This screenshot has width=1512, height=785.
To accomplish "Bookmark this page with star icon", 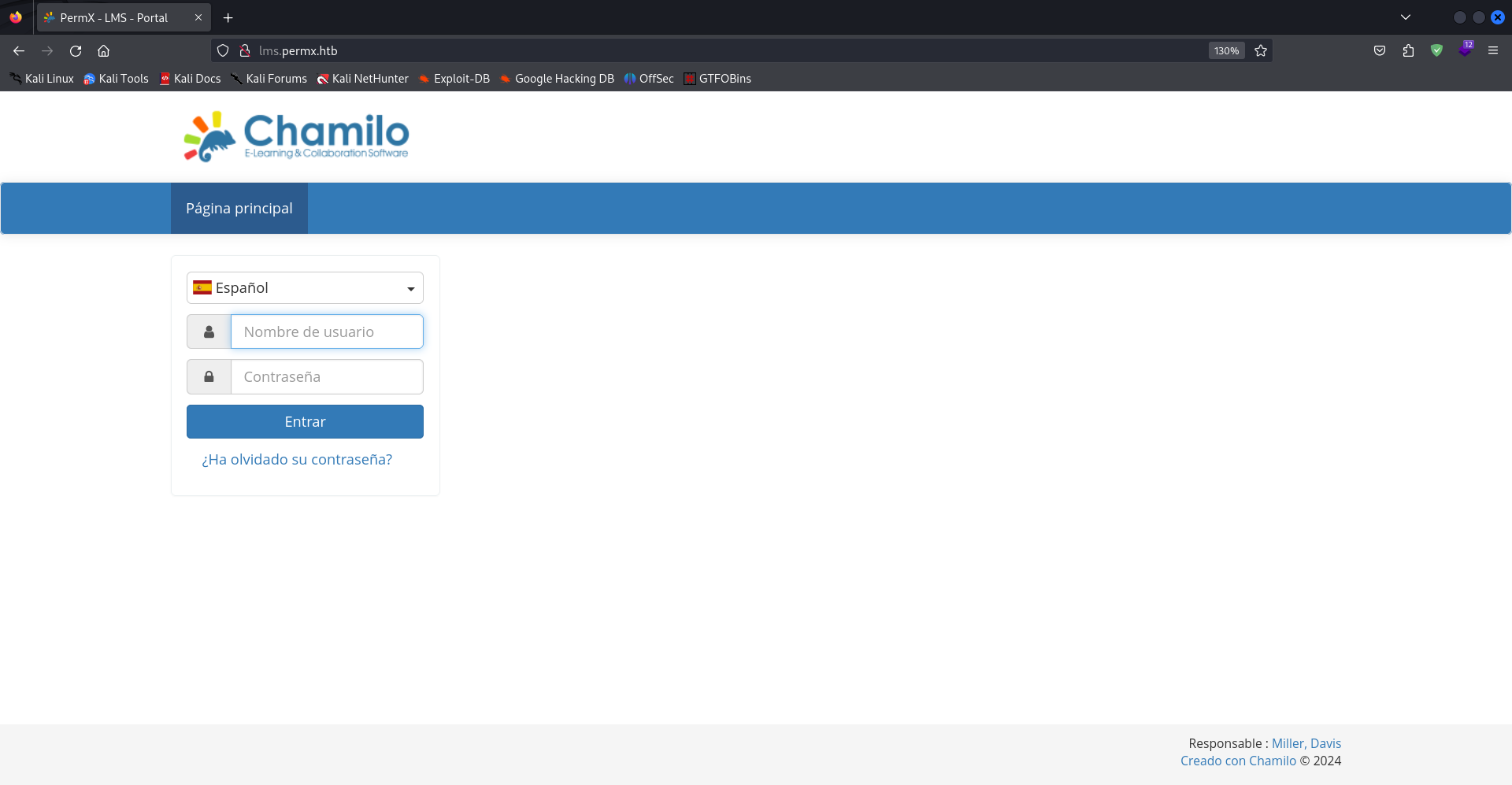I will click(x=1261, y=50).
